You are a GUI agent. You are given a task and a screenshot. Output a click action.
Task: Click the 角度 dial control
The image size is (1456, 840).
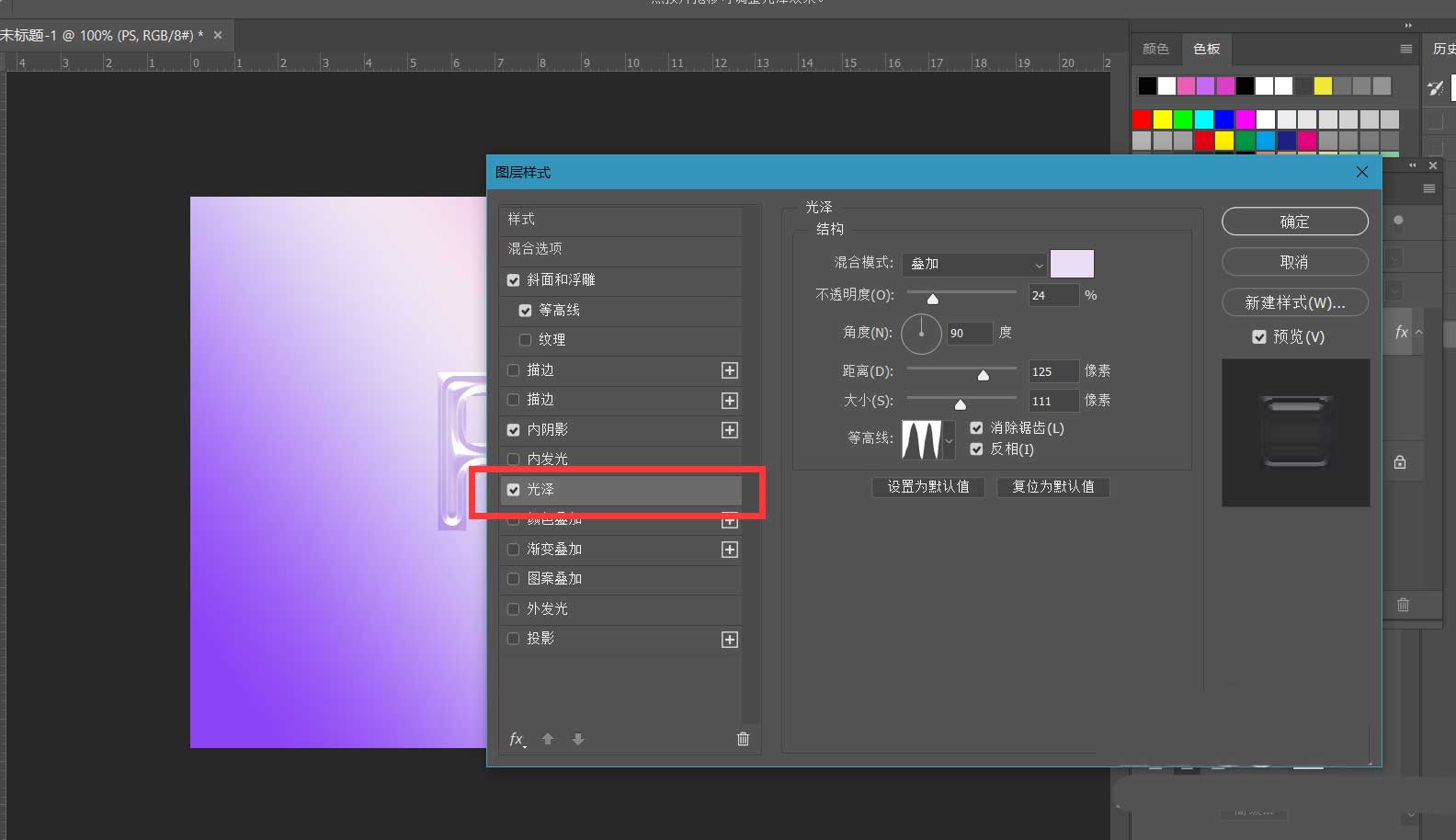pyautogui.click(x=921, y=334)
